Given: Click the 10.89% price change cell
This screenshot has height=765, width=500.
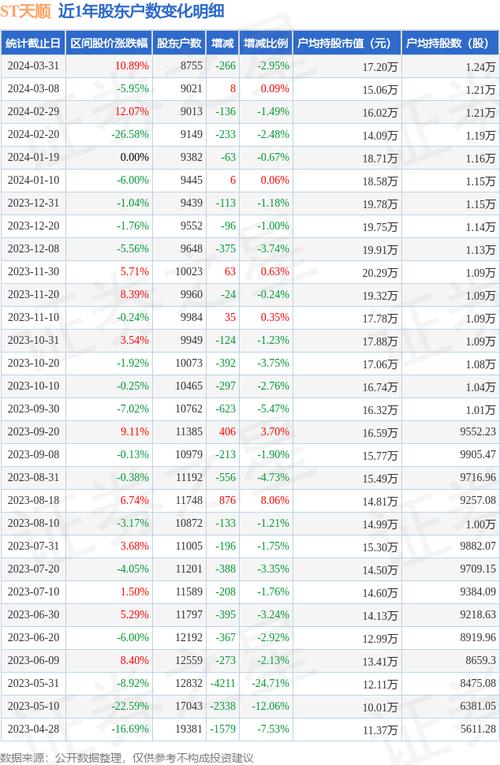Looking at the screenshot, I should pos(132,66).
